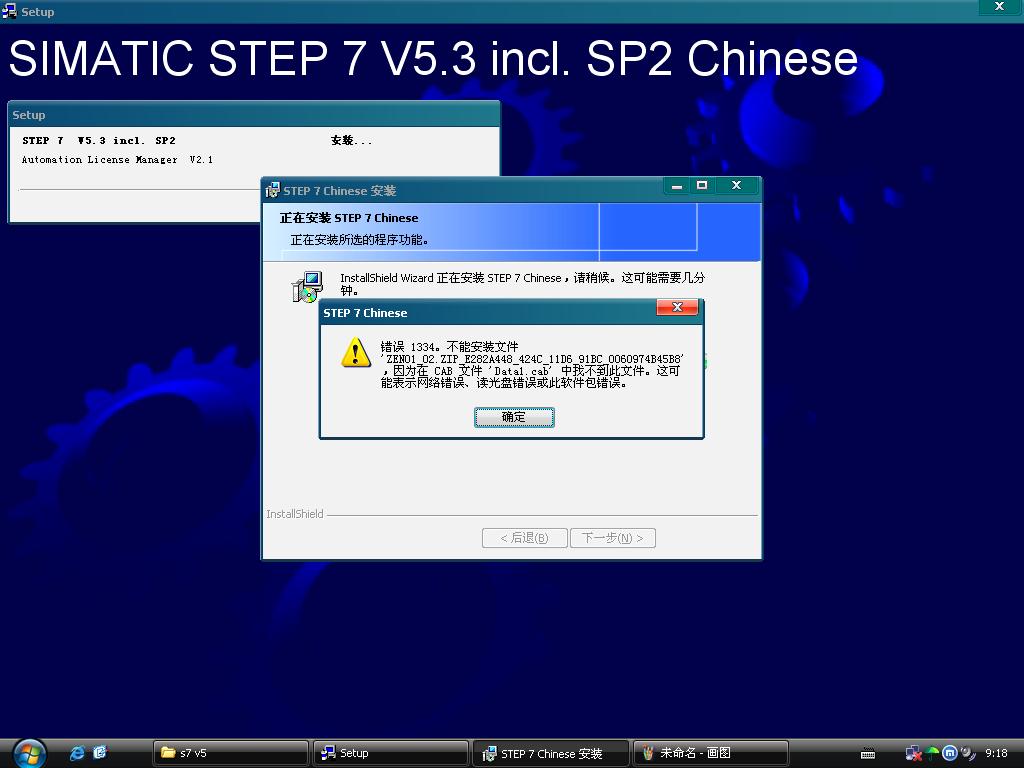This screenshot has height=768, width=1024.
Task: Click the speaker volume tray icon
Action: pyautogui.click(x=968, y=754)
